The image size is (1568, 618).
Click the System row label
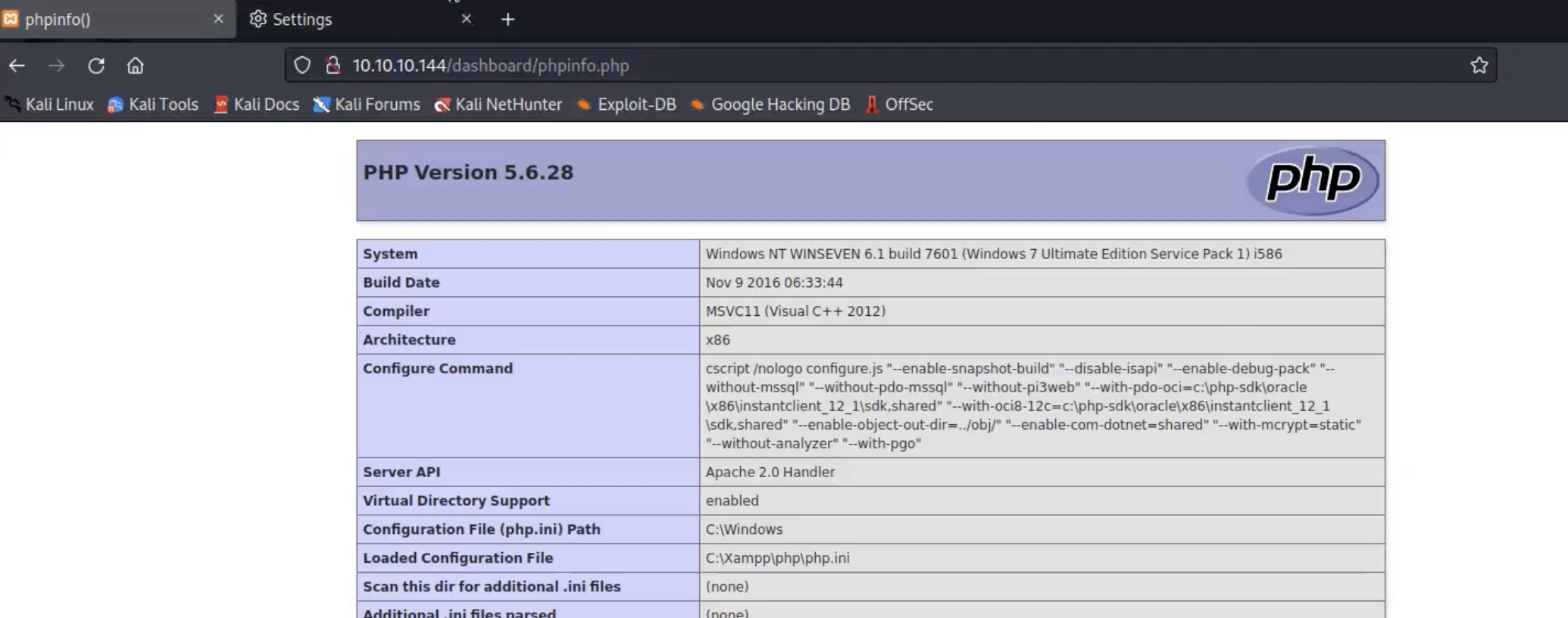click(390, 254)
